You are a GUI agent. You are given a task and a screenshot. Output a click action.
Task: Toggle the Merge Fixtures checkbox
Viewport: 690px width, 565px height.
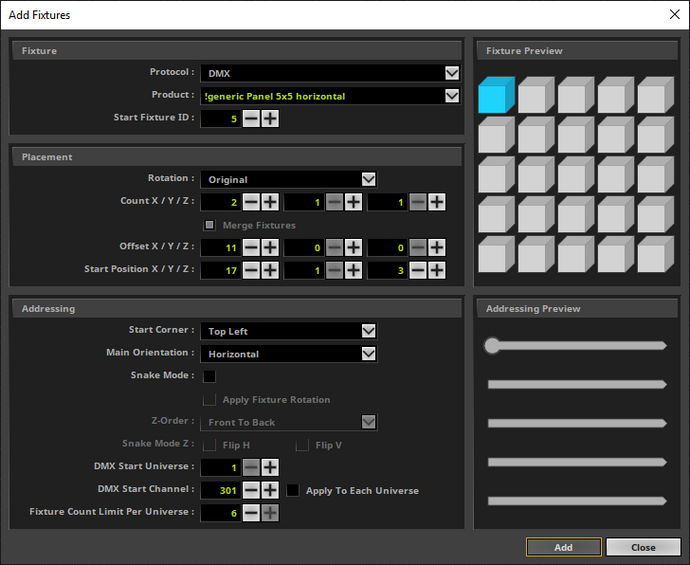pyautogui.click(x=209, y=225)
